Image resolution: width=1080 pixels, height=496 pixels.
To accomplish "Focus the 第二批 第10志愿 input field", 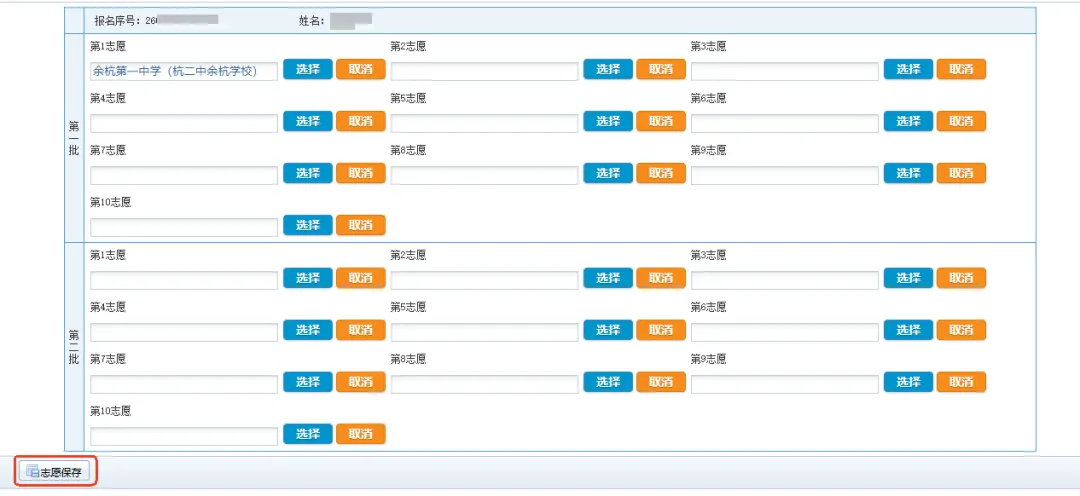I will point(184,435).
